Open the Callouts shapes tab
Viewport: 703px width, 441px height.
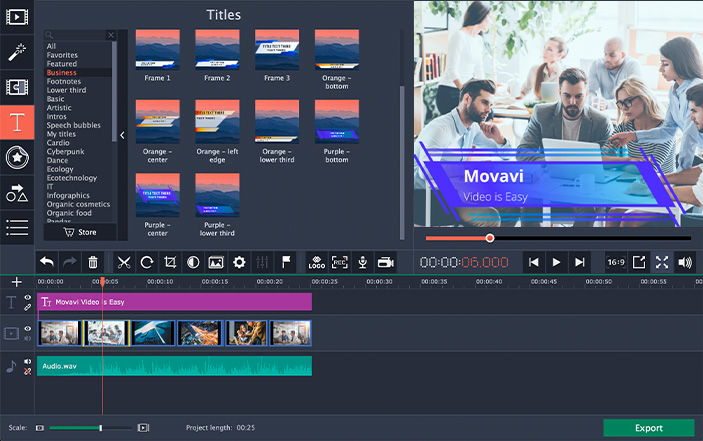pos(17,193)
